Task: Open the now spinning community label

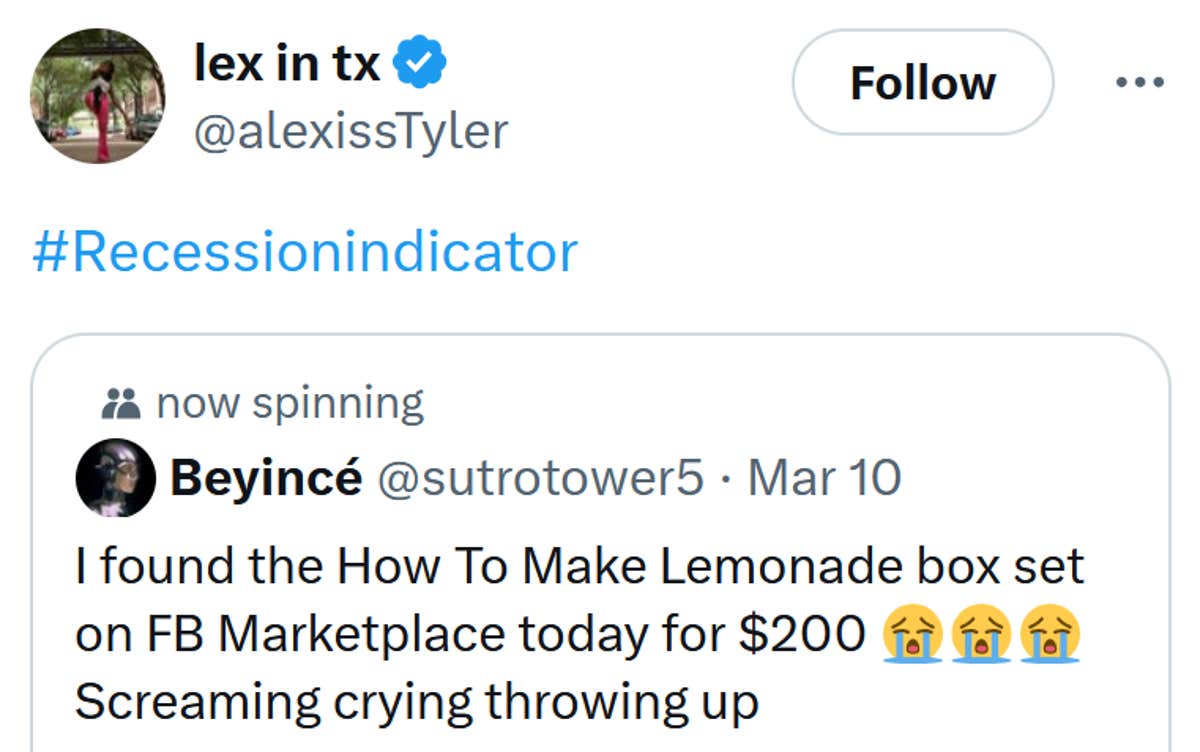Action: [290, 403]
